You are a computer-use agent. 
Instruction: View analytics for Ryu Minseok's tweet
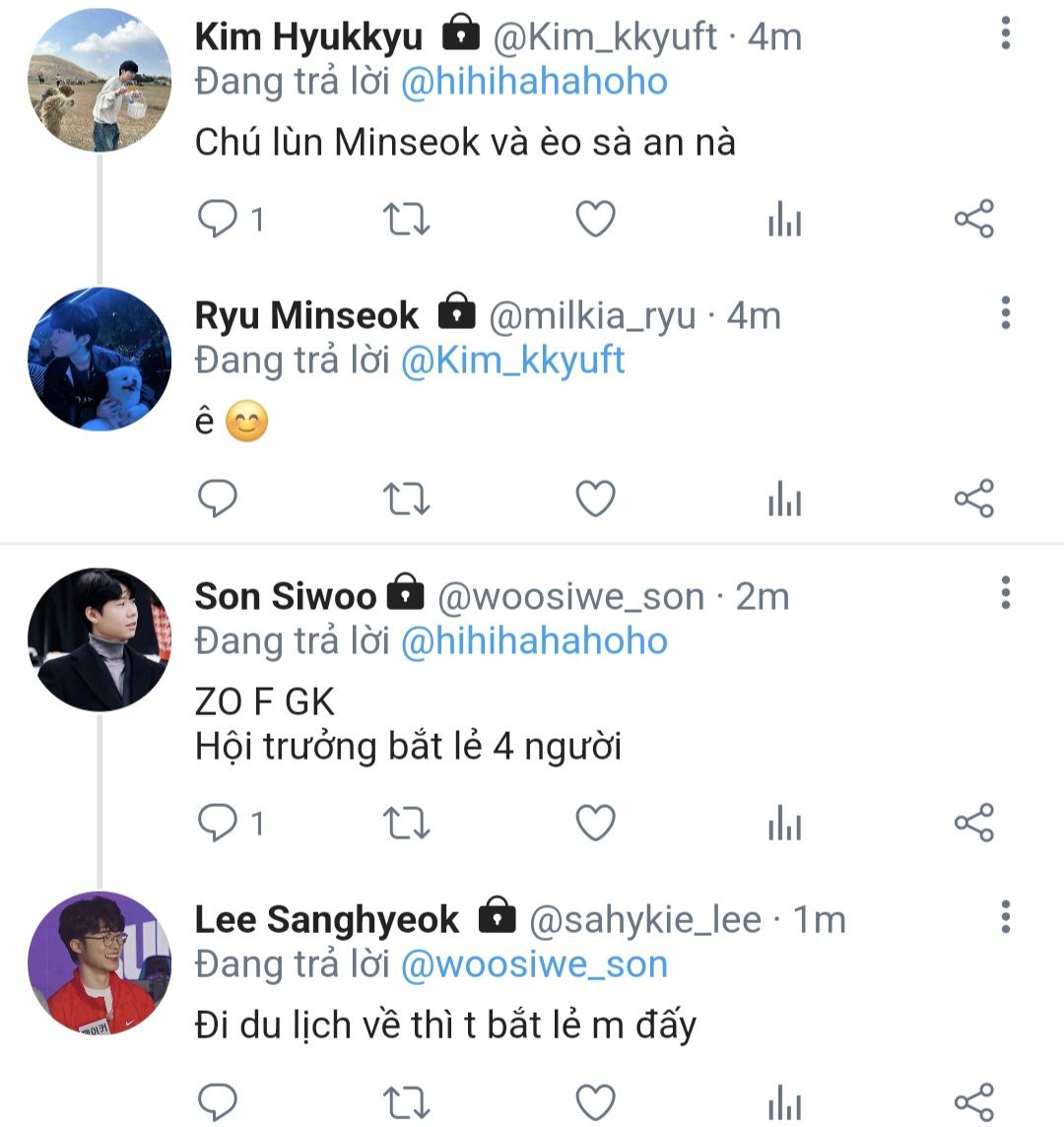point(784,499)
